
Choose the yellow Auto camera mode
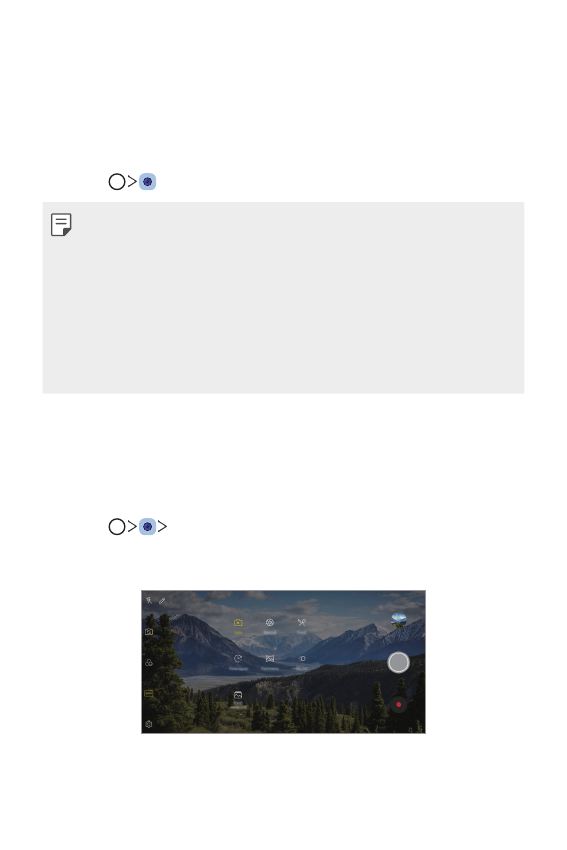click(238, 623)
